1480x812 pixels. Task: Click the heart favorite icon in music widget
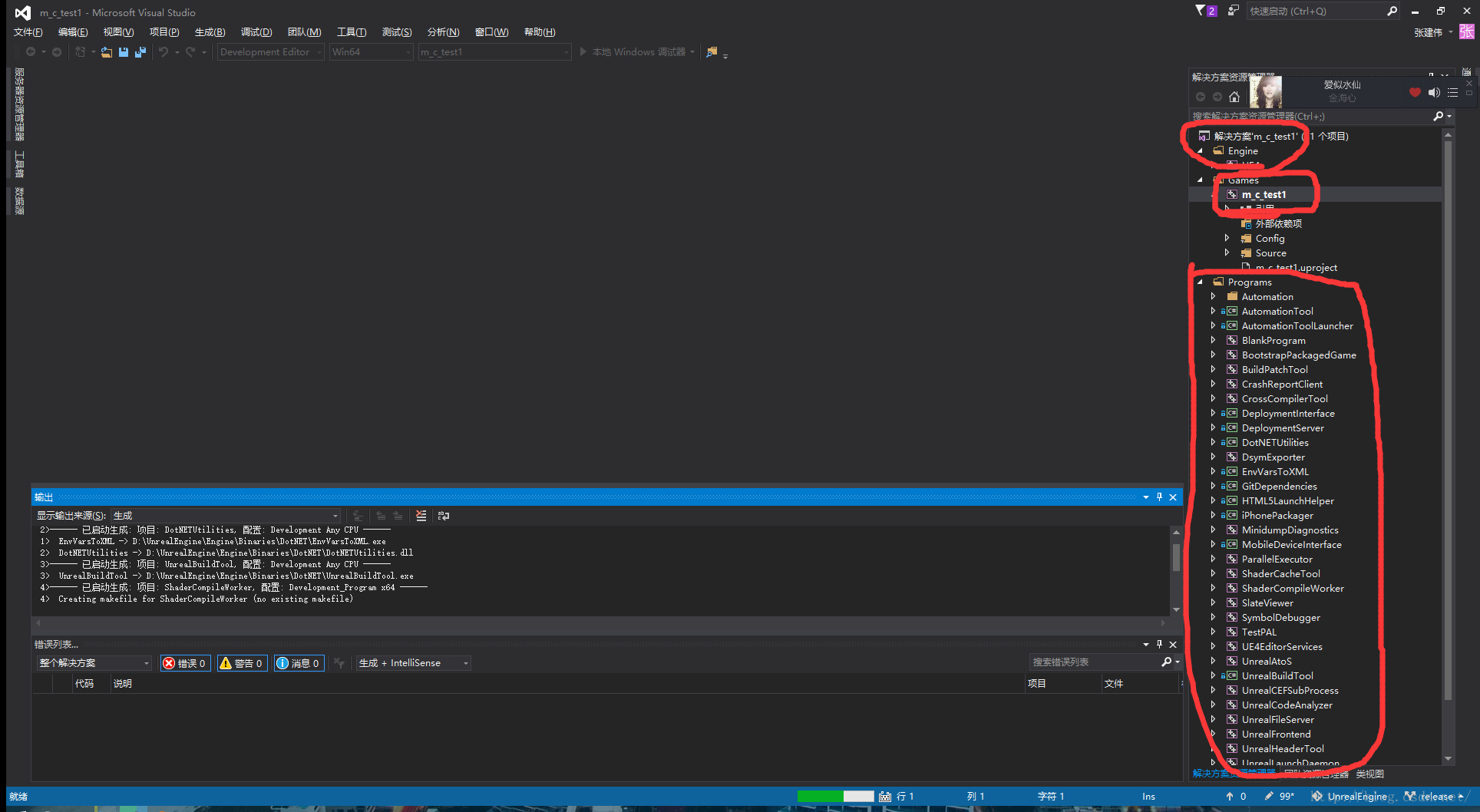(x=1415, y=93)
